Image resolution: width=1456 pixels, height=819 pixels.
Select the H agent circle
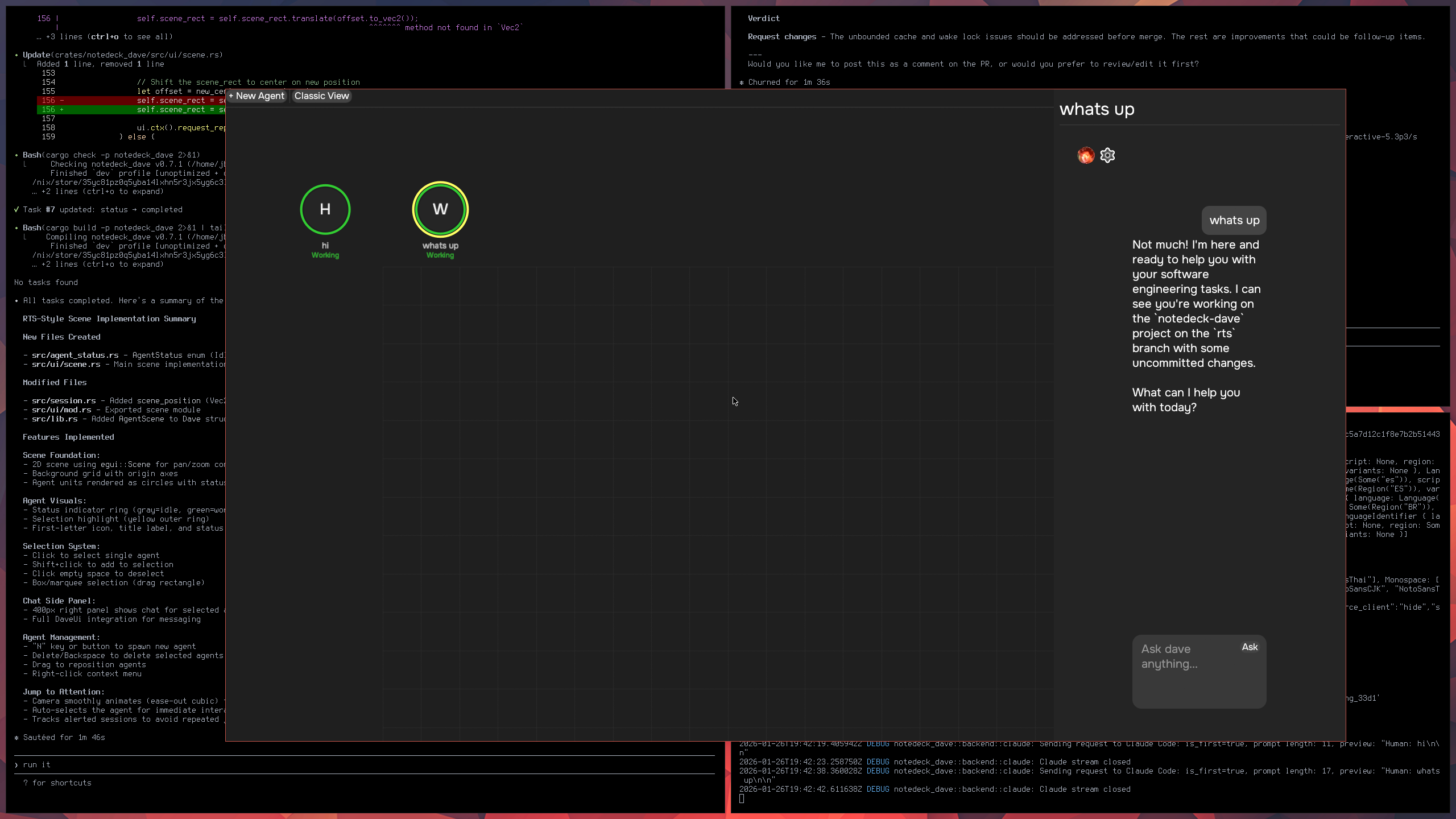pyautogui.click(x=325, y=209)
